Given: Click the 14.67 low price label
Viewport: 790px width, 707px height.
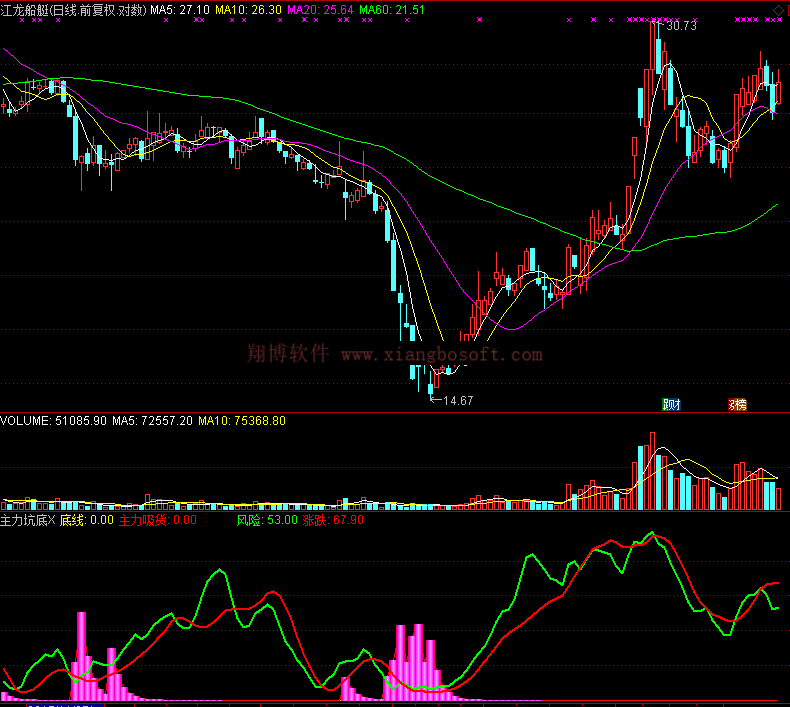Looking at the screenshot, I should tap(457, 400).
